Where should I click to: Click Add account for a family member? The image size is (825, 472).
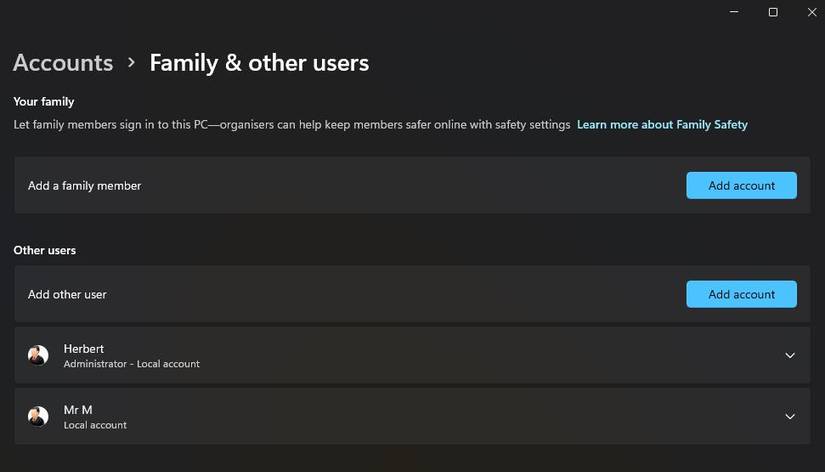pos(741,185)
